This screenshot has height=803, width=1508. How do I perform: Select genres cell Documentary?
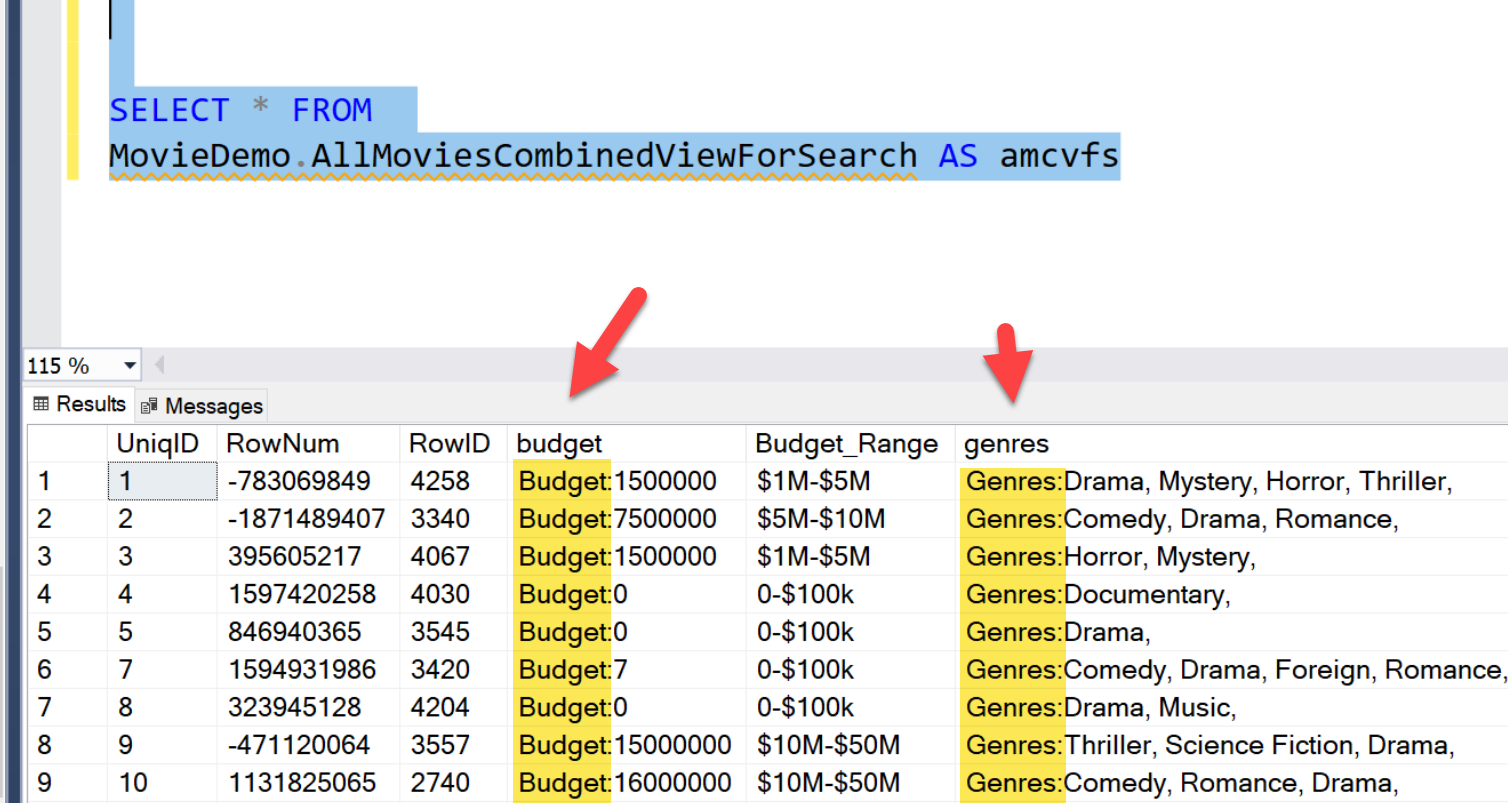coord(1231,594)
